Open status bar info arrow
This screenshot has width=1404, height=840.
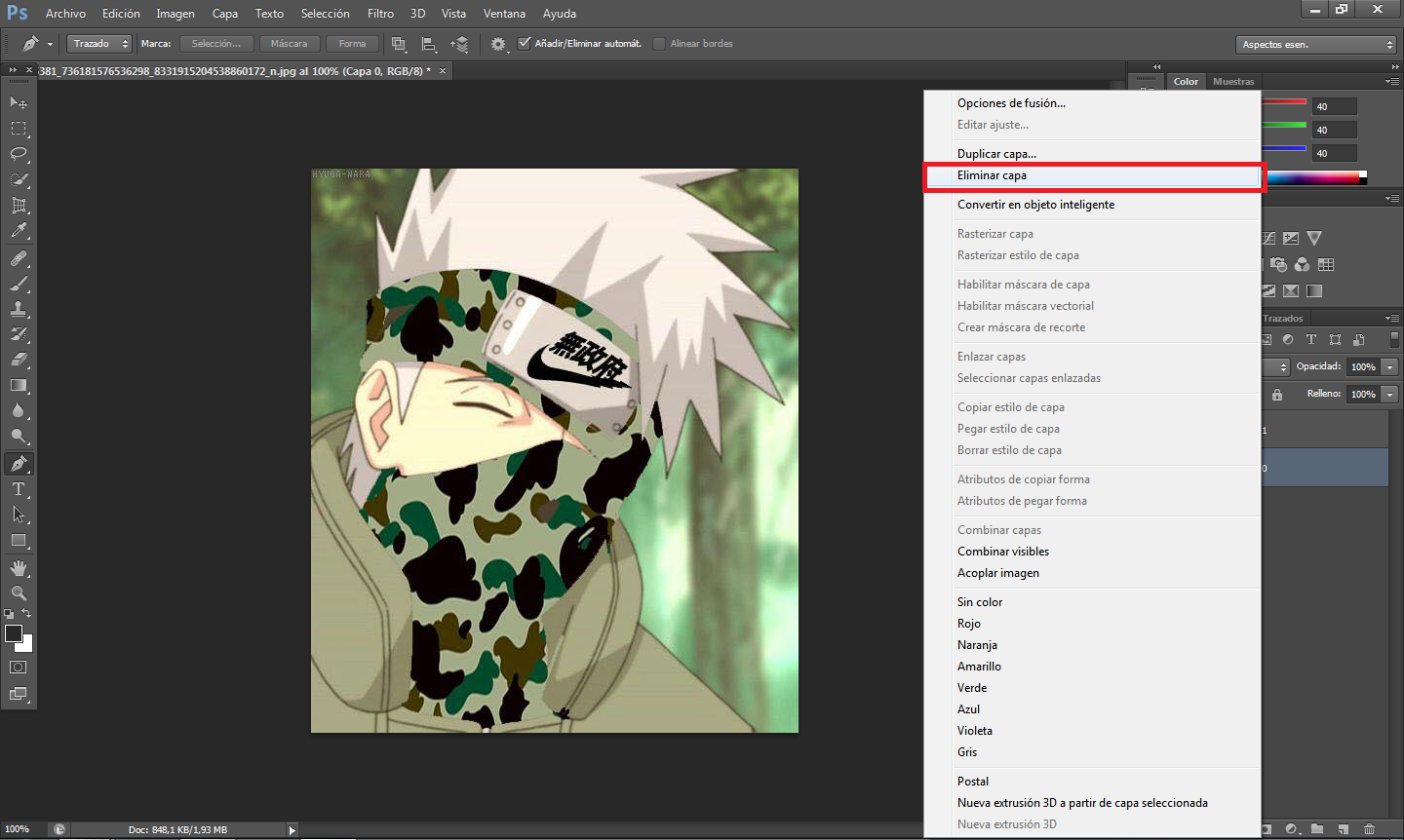(292, 830)
